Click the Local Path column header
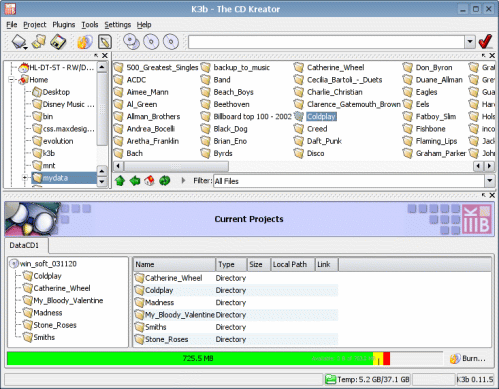499x389 pixels. [292, 264]
